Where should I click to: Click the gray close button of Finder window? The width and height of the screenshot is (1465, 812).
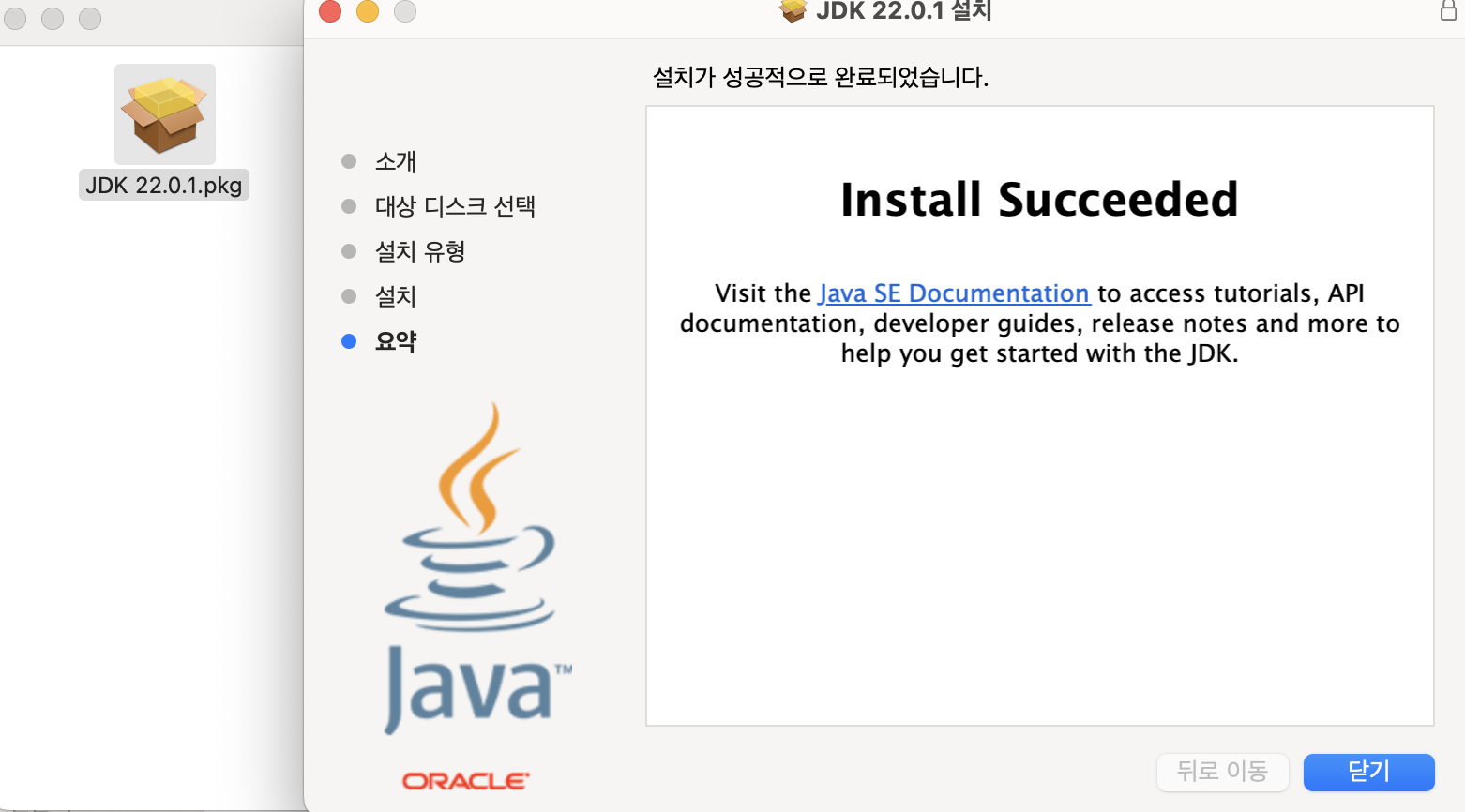point(15,18)
